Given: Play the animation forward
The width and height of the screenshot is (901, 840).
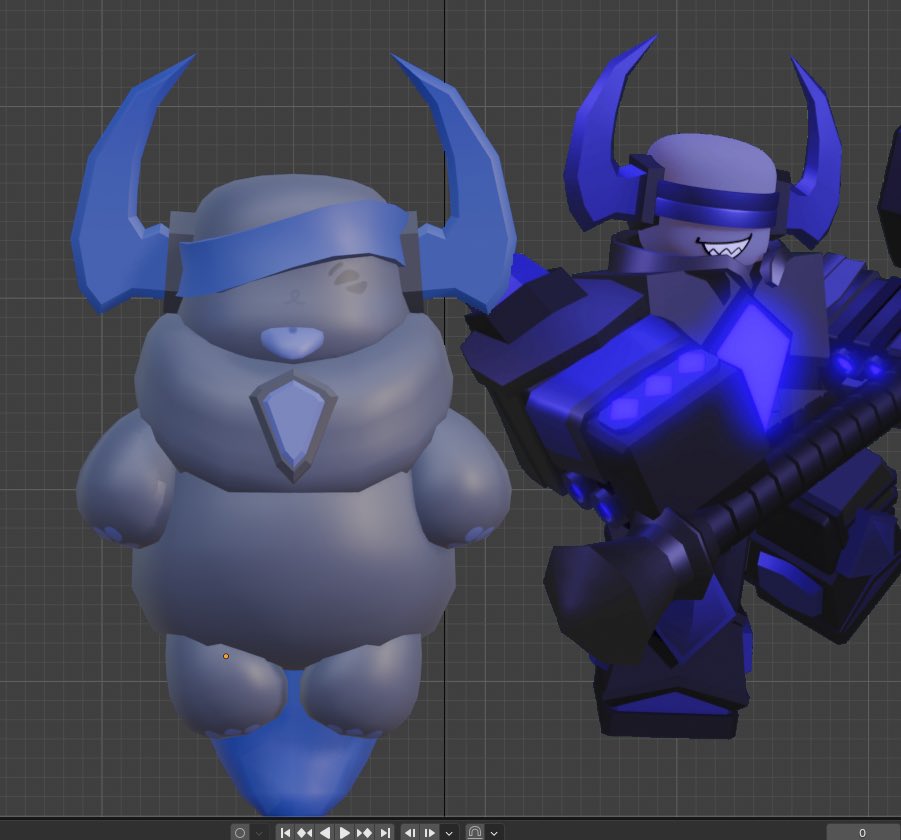Looking at the screenshot, I should click(x=344, y=833).
